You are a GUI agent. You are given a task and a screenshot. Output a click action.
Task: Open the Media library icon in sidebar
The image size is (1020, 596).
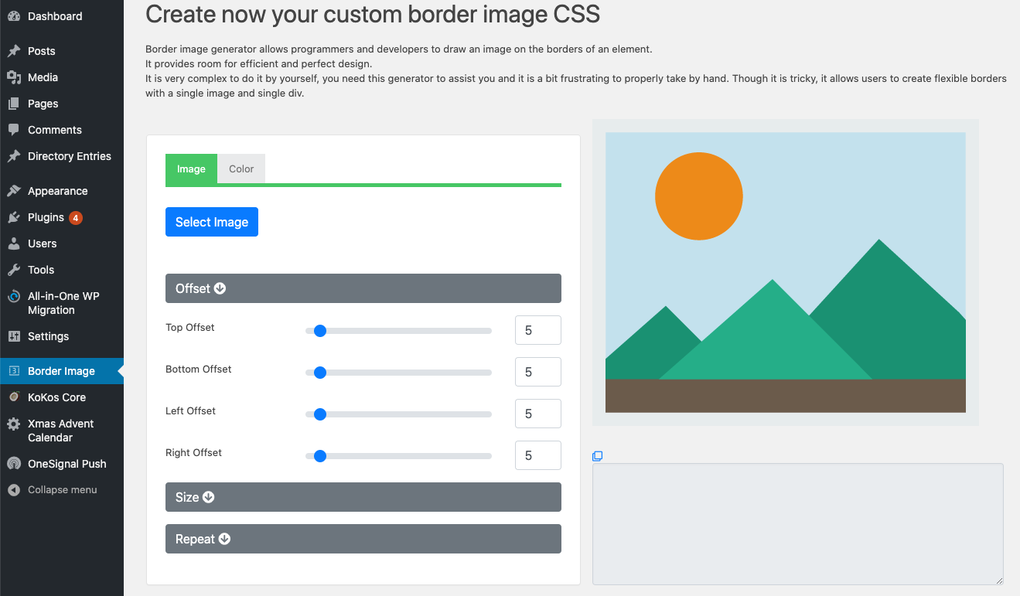pyautogui.click(x=14, y=77)
